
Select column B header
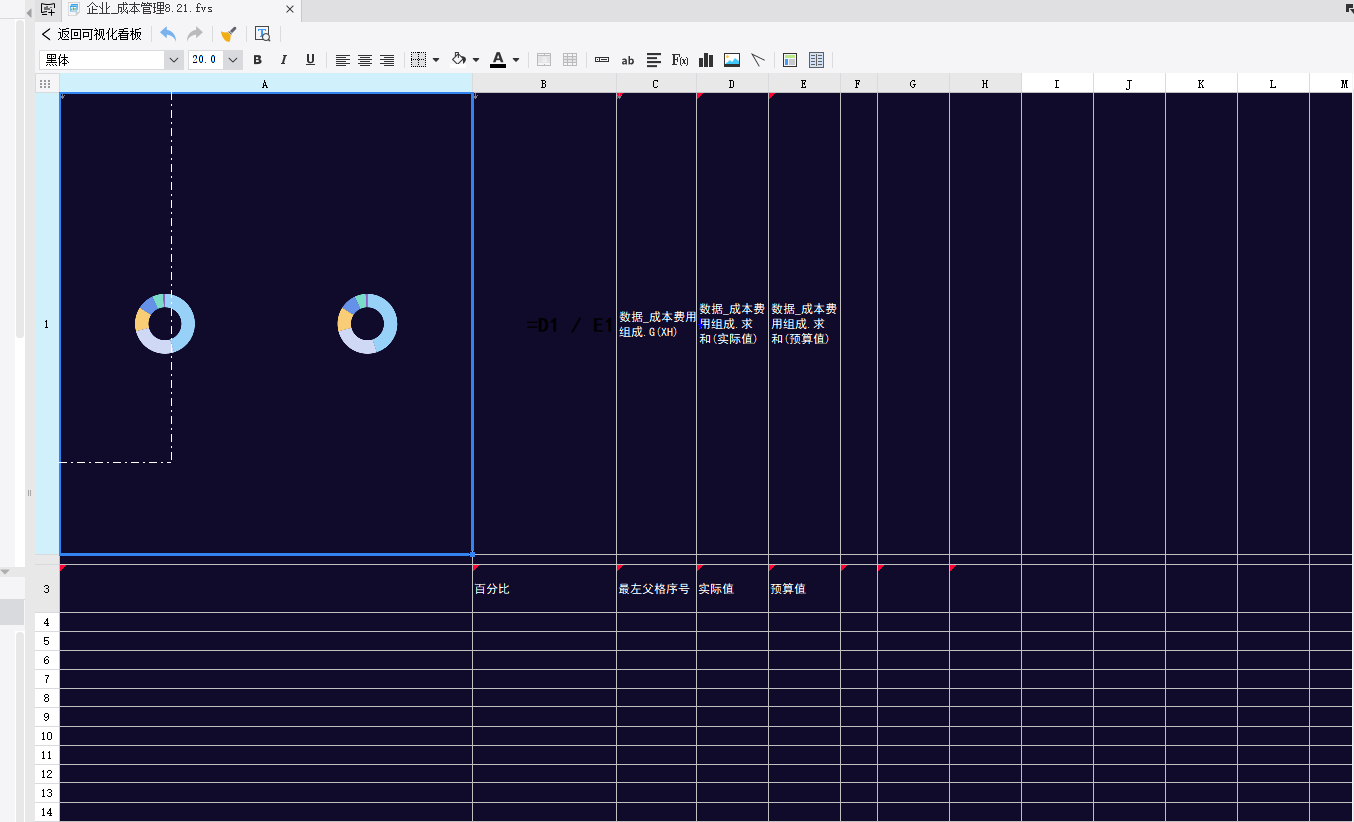(x=544, y=85)
